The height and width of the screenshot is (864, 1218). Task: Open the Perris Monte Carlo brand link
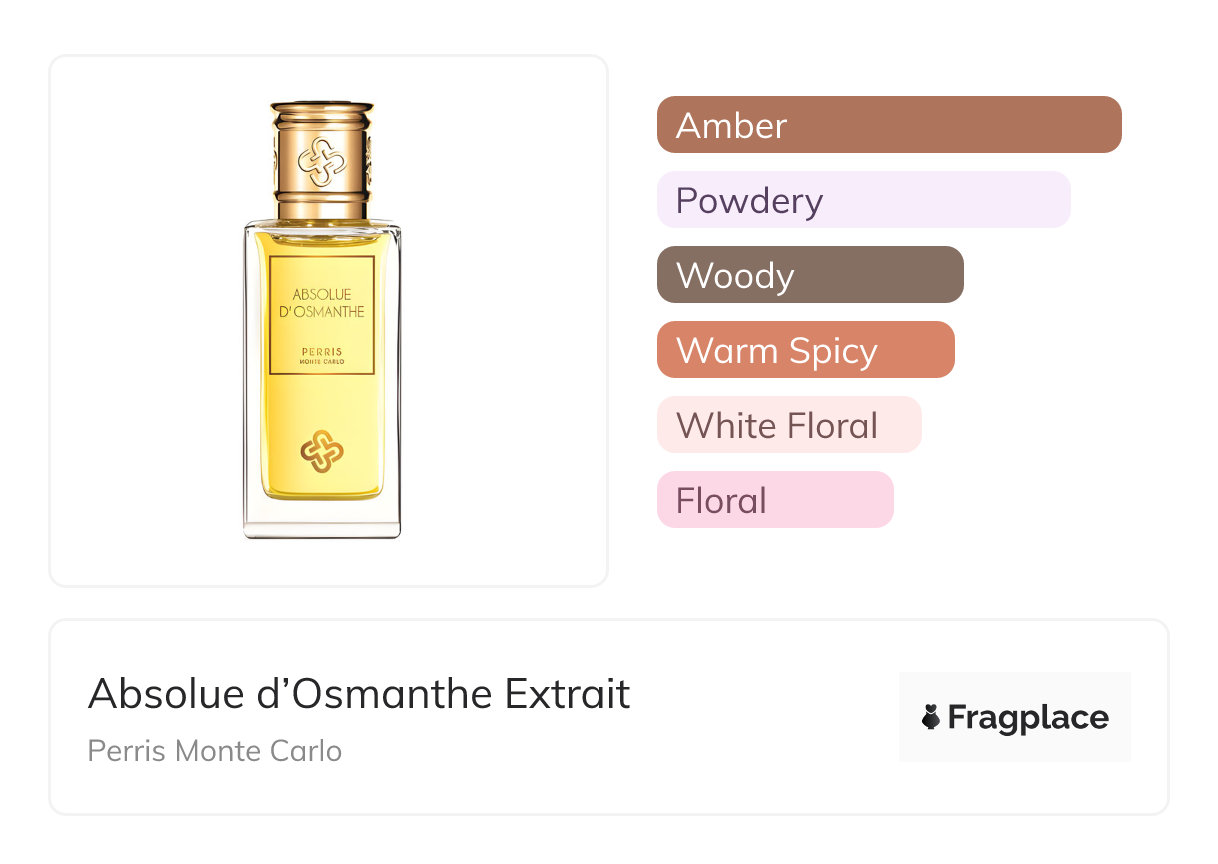tap(215, 751)
